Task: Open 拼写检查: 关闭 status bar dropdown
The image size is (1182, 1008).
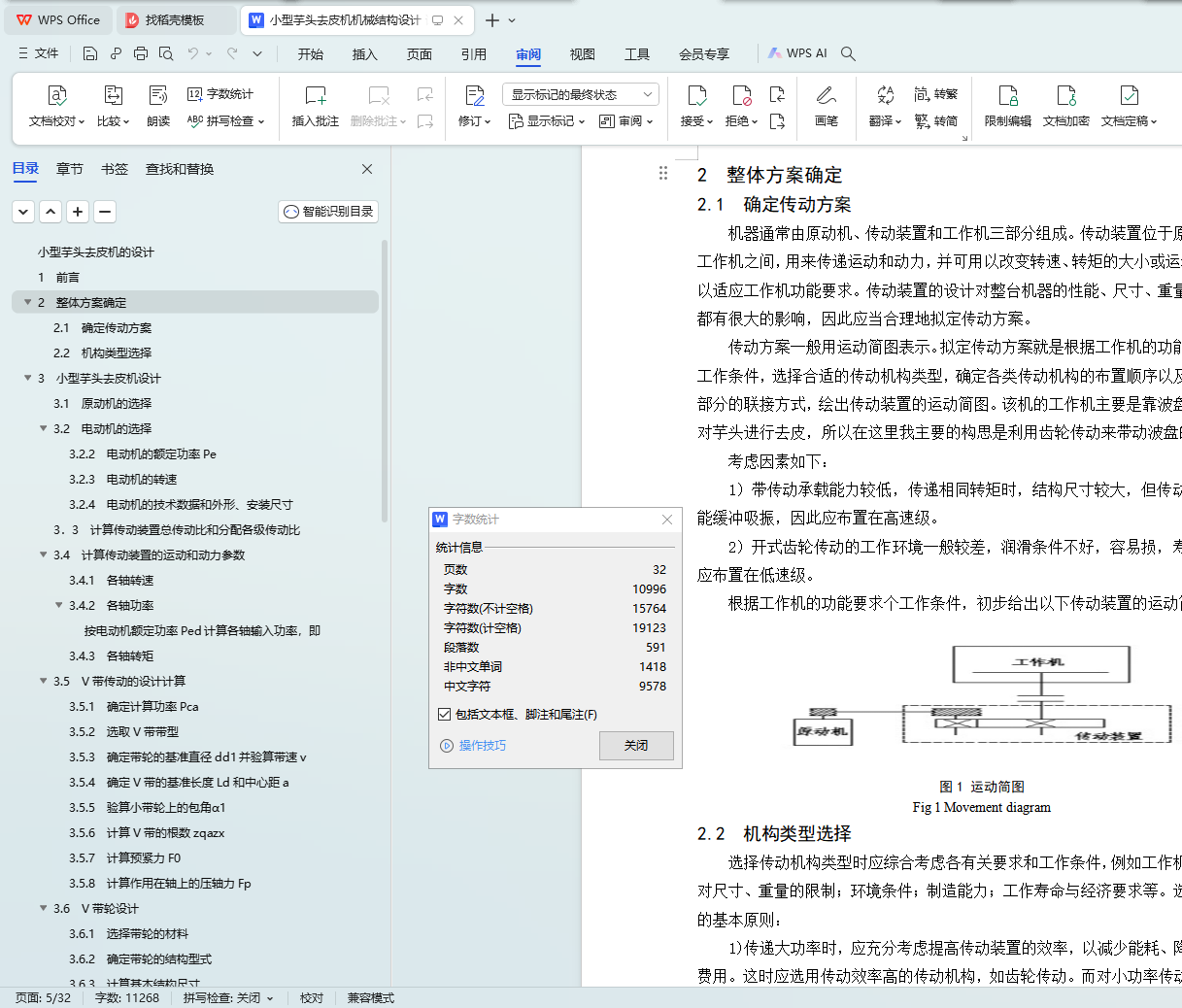Action: tap(228, 998)
